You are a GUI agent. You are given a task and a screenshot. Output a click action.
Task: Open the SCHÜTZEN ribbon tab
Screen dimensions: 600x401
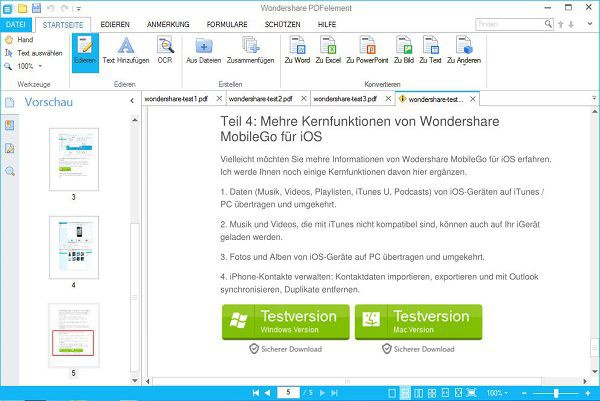point(283,24)
